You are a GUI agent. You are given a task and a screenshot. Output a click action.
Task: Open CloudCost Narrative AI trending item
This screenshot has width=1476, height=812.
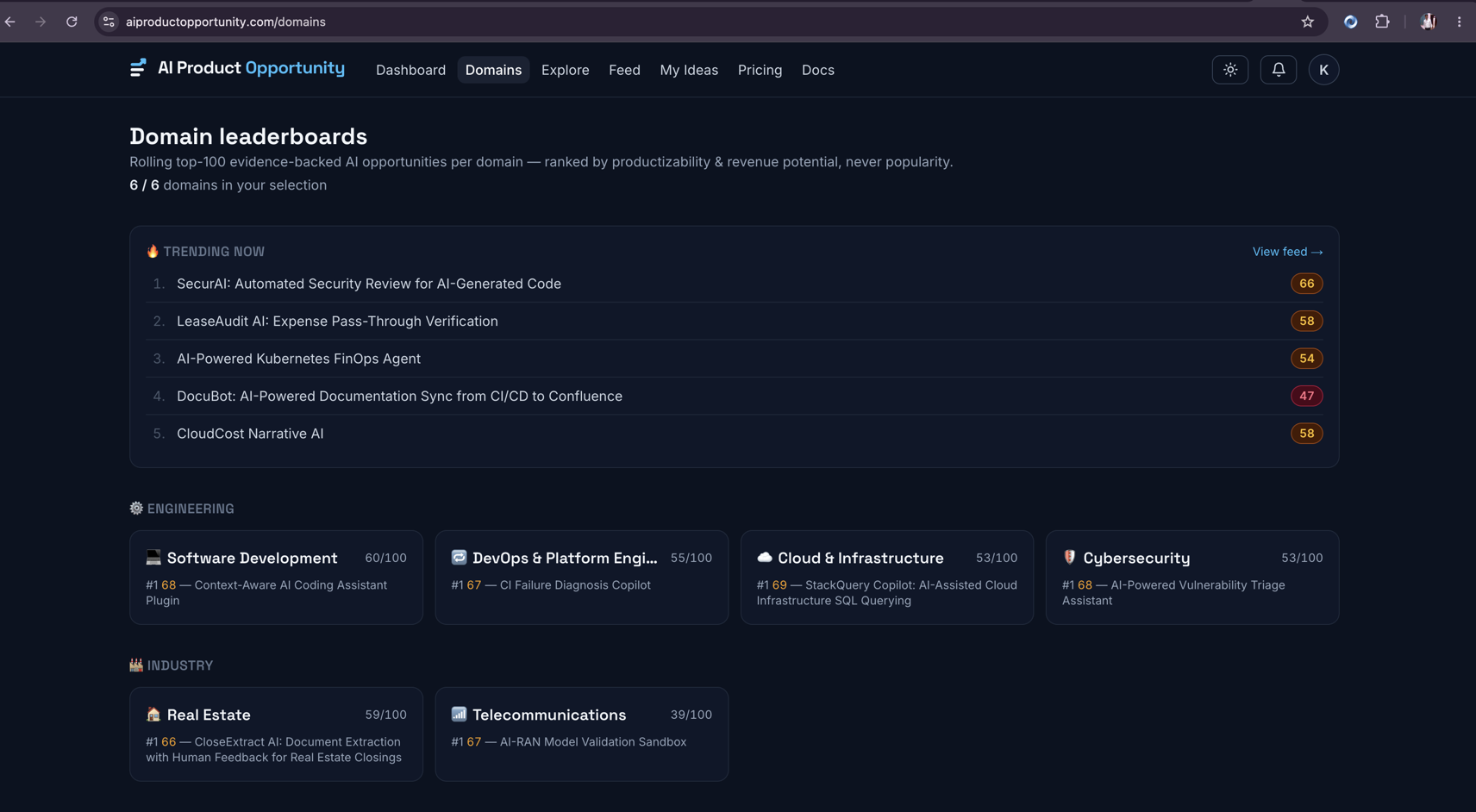tap(250, 434)
